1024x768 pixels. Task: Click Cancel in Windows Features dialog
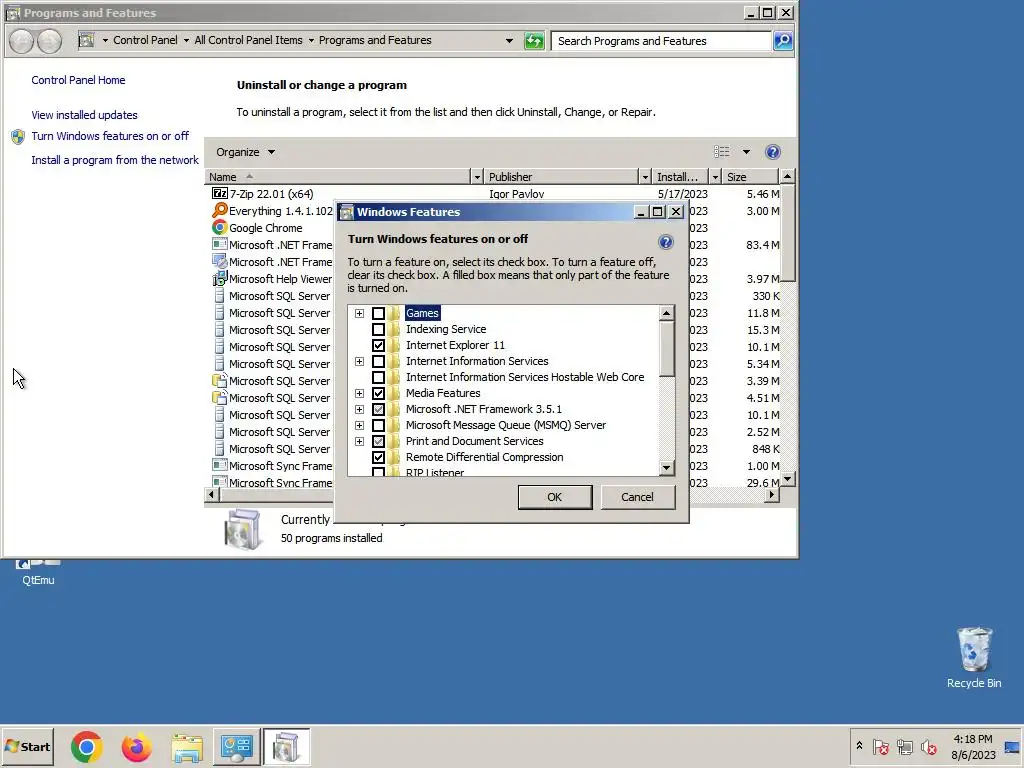point(637,497)
